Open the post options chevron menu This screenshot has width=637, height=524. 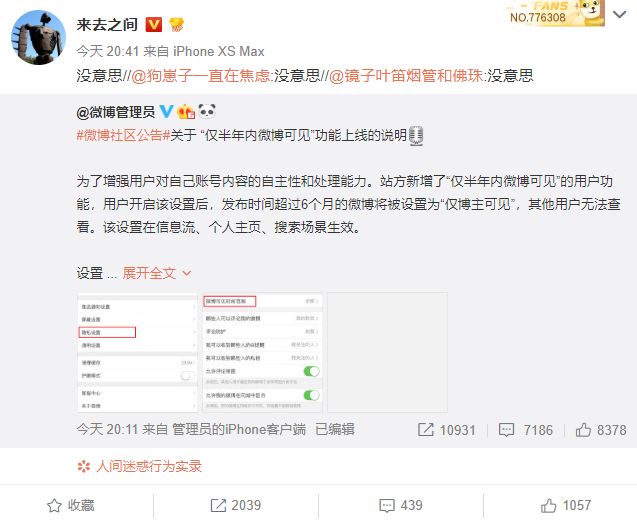(620, 15)
